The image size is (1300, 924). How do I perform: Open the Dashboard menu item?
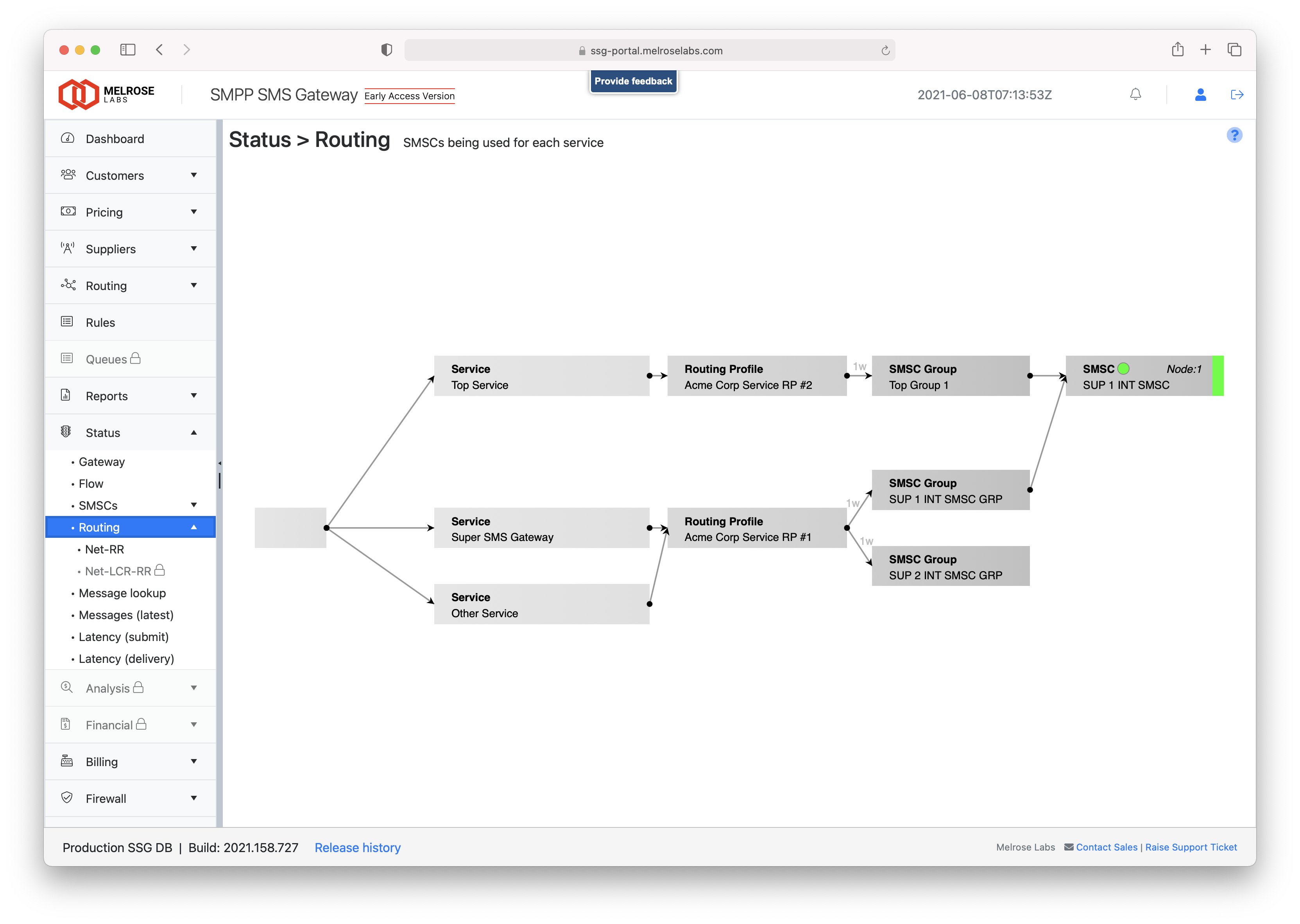tap(115, 139)
